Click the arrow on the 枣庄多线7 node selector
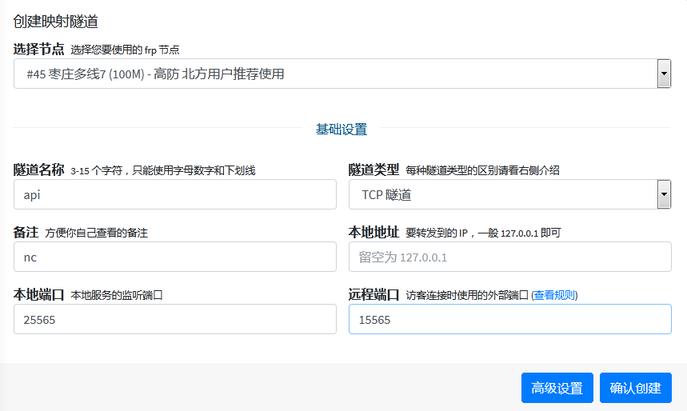687x411 pixels. coord(663,73)
